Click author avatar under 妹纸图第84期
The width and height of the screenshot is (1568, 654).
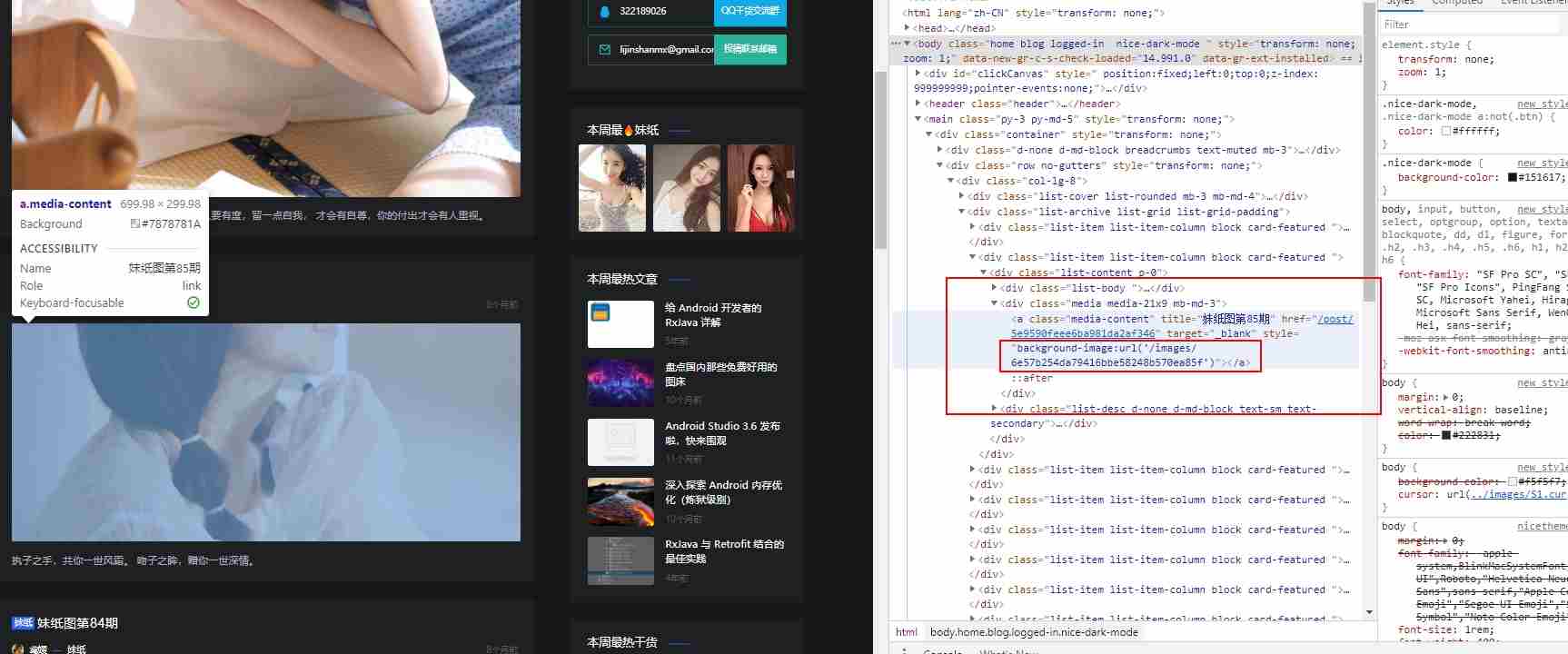coord(18,649)
